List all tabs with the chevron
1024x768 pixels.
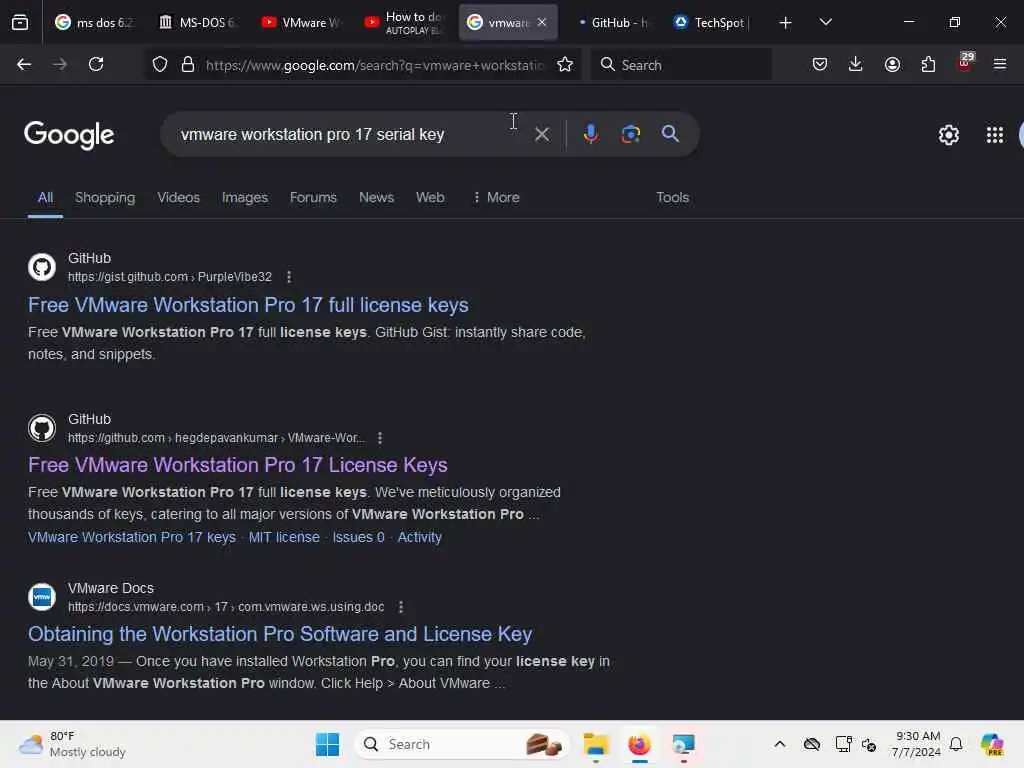coord(825,22)
